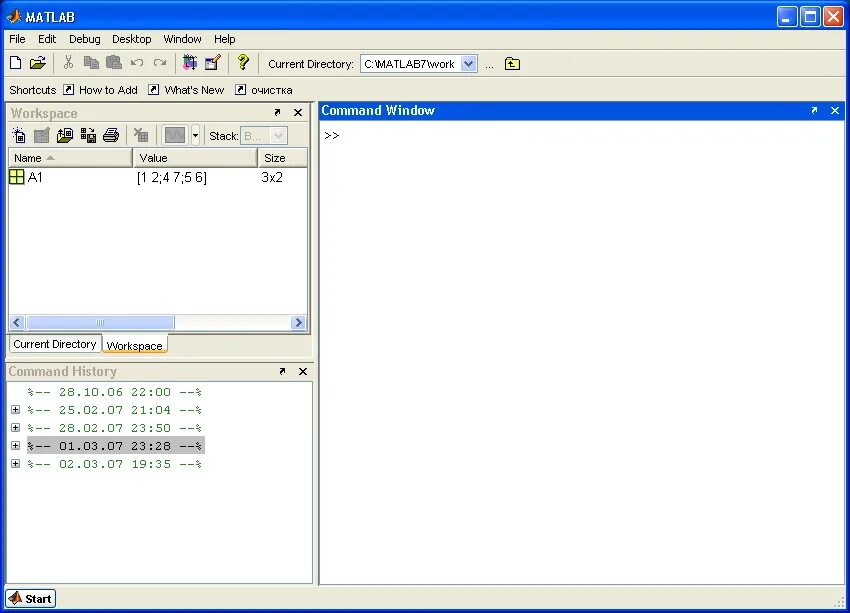This screenshot has width=850, height=613.
Task: Click the очистка shortcut
Action: (x=264, y=90)
